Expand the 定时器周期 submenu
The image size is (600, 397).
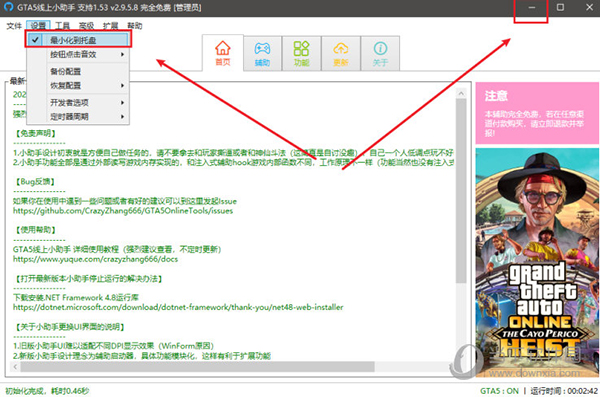coord(78,116)
